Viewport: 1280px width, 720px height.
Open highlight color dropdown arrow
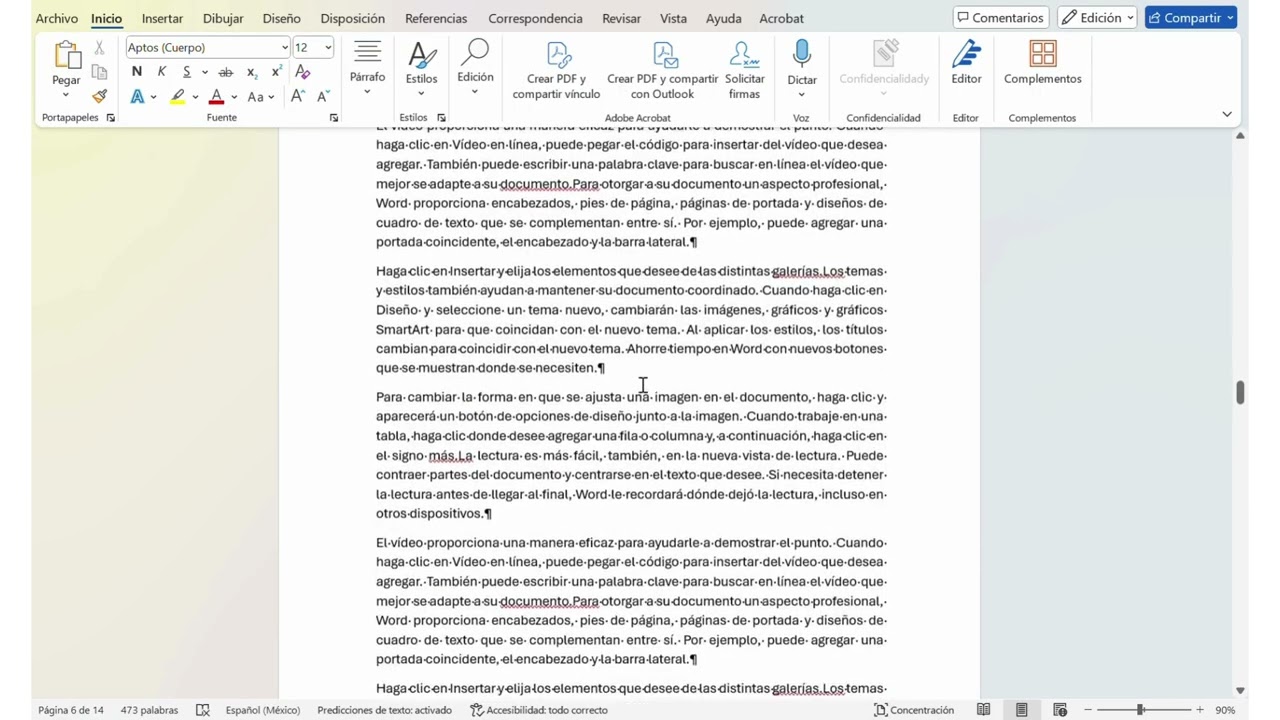195,97
